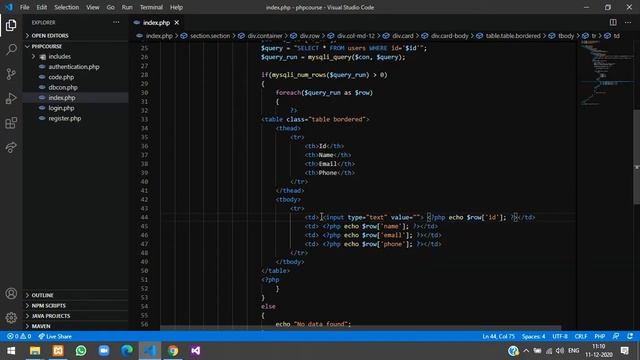Click the VS Code taskbar icon
The image size is (640, 360).
coord(150,351)
